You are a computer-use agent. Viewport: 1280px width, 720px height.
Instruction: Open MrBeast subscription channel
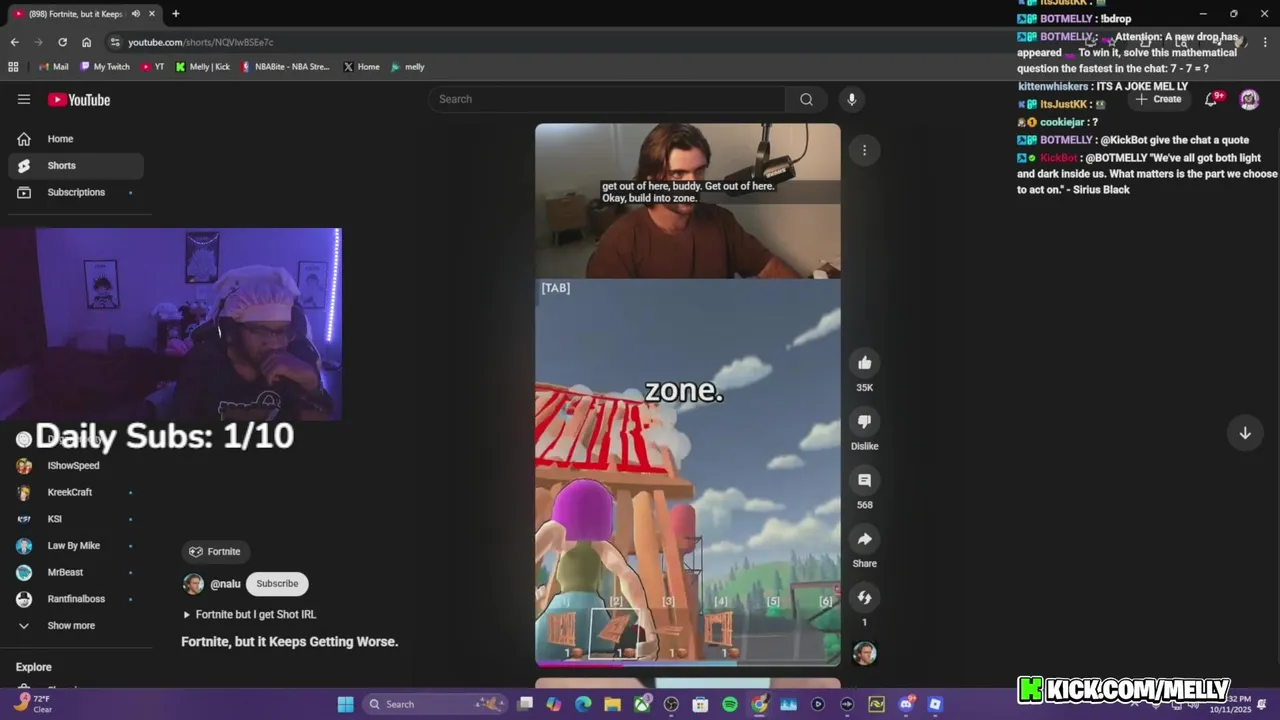pos(76,572)
